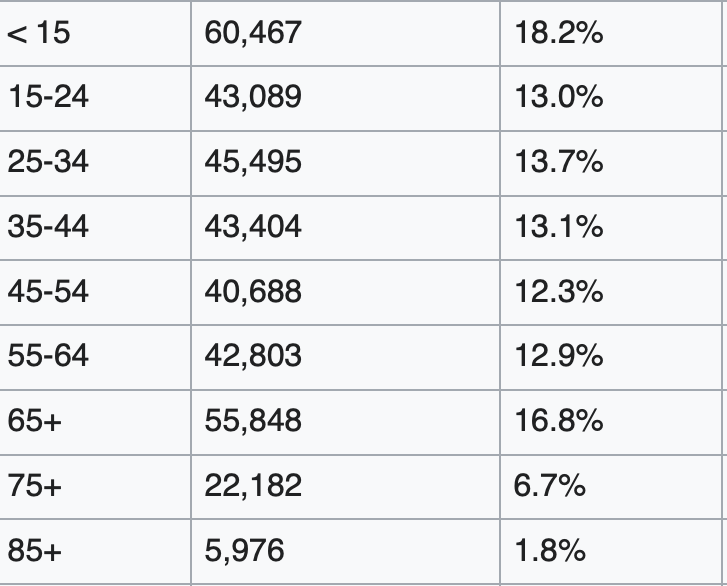Click the "35-44" age range label

[x=47, y=227]
